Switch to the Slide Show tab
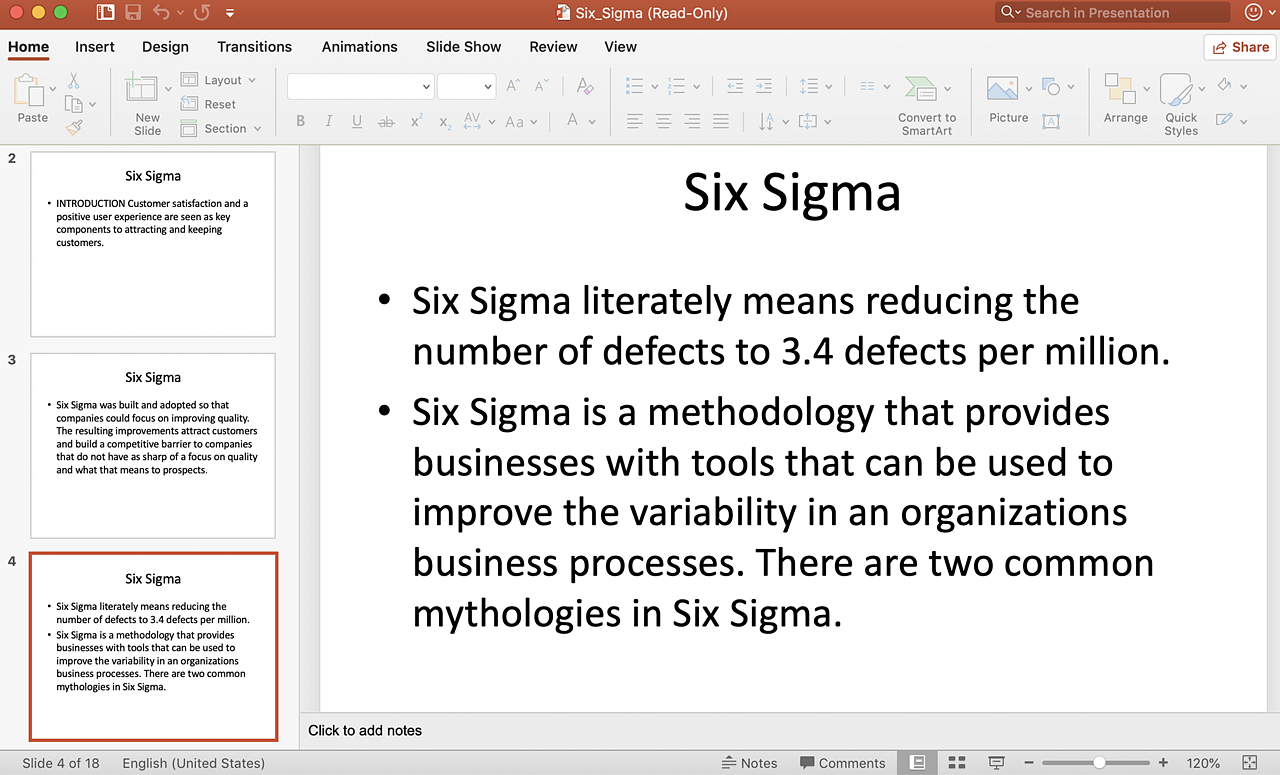 click(x=463, y=47)
